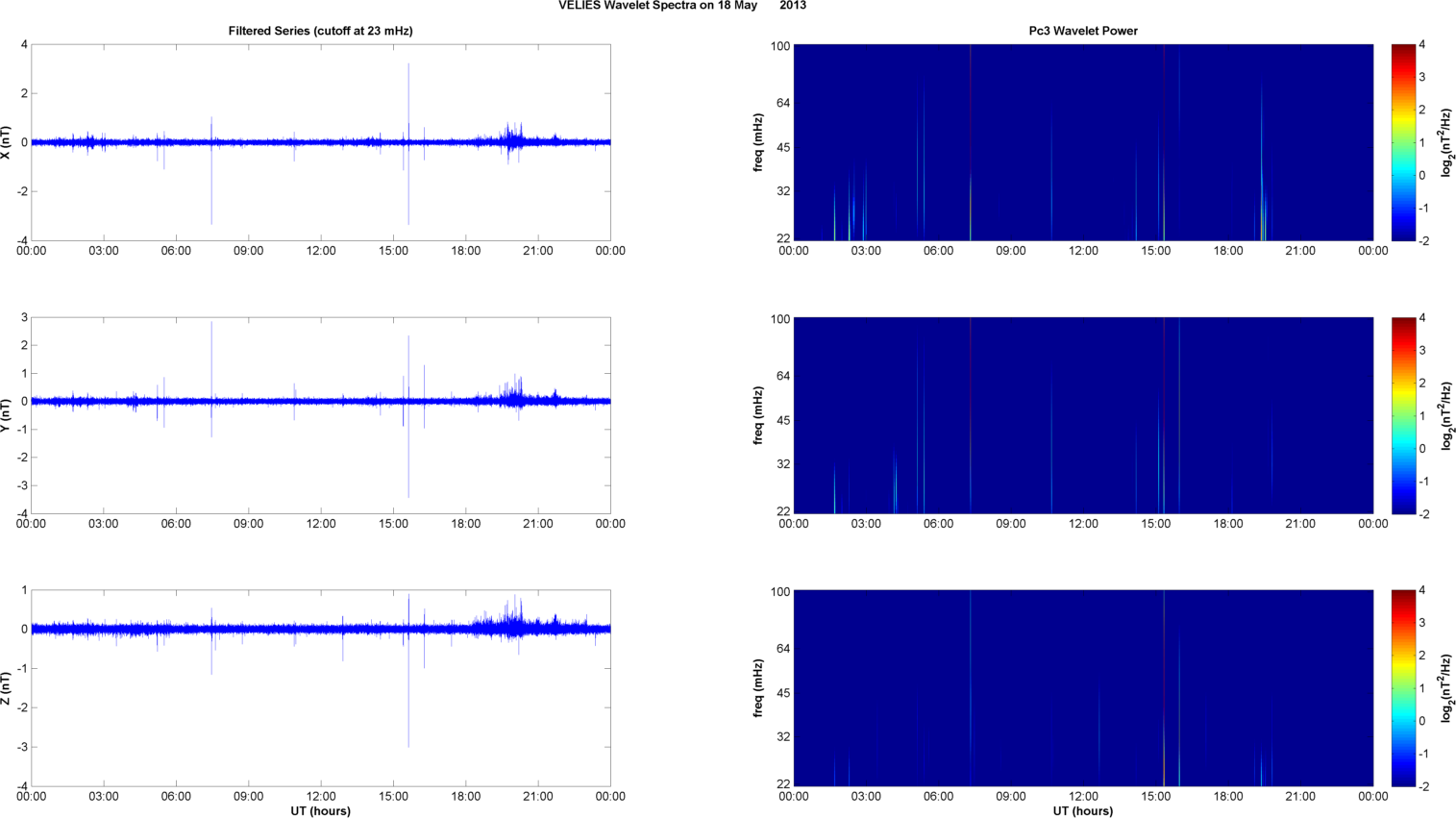Click the 1 tick on the Z (nT) axis
1456x818 pixels.
[24, 590]
